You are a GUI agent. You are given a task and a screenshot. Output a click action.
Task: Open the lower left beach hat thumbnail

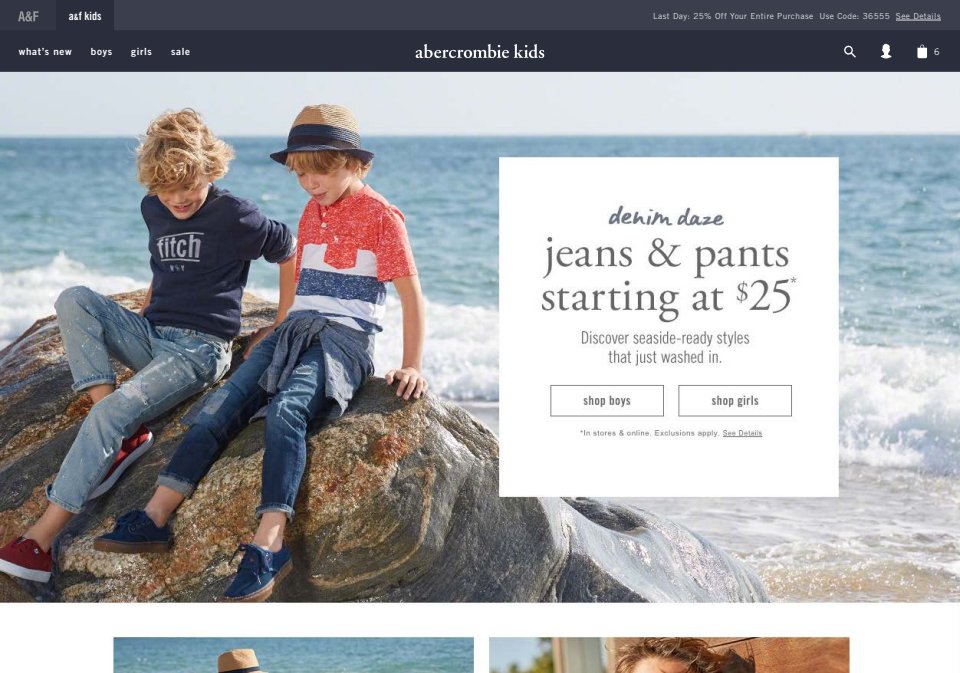[293, 655]
